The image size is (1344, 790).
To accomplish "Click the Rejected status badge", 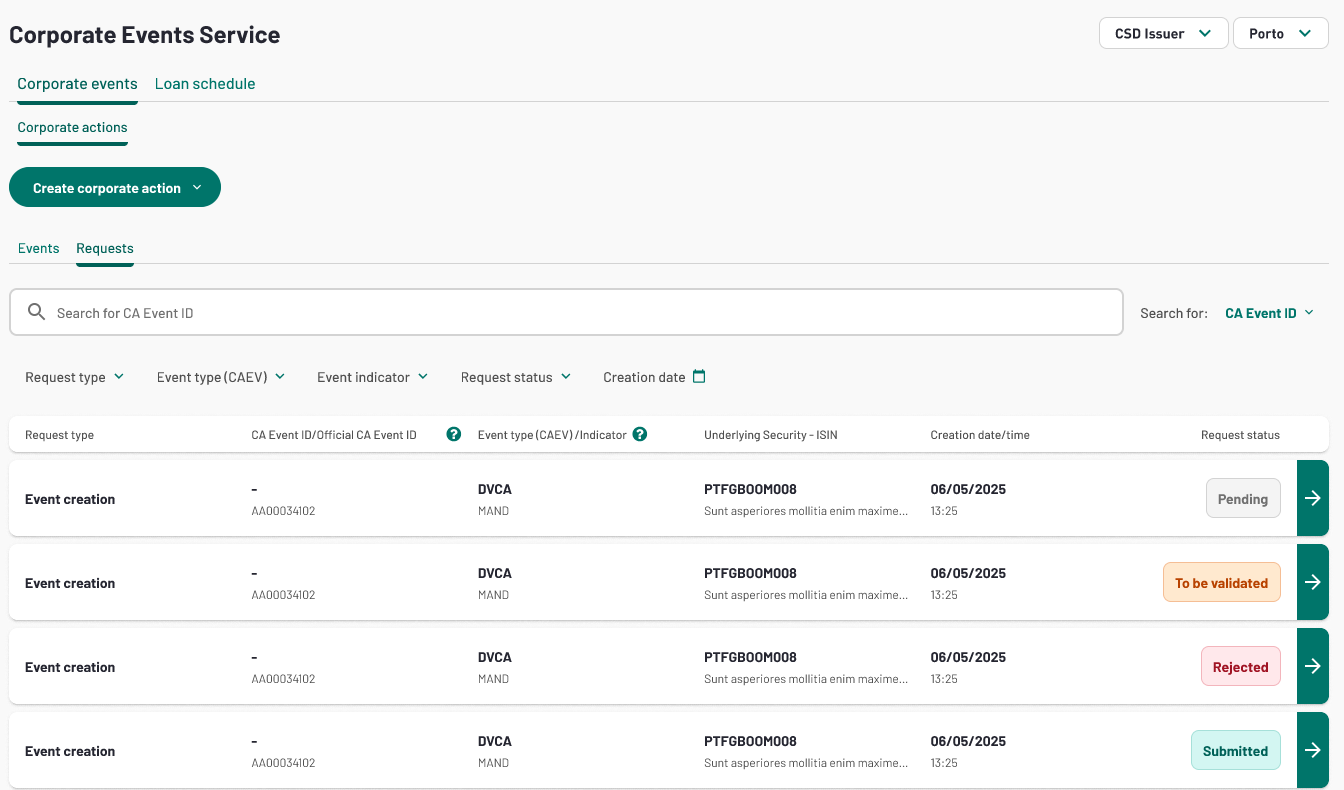I will pos(1240,667).
